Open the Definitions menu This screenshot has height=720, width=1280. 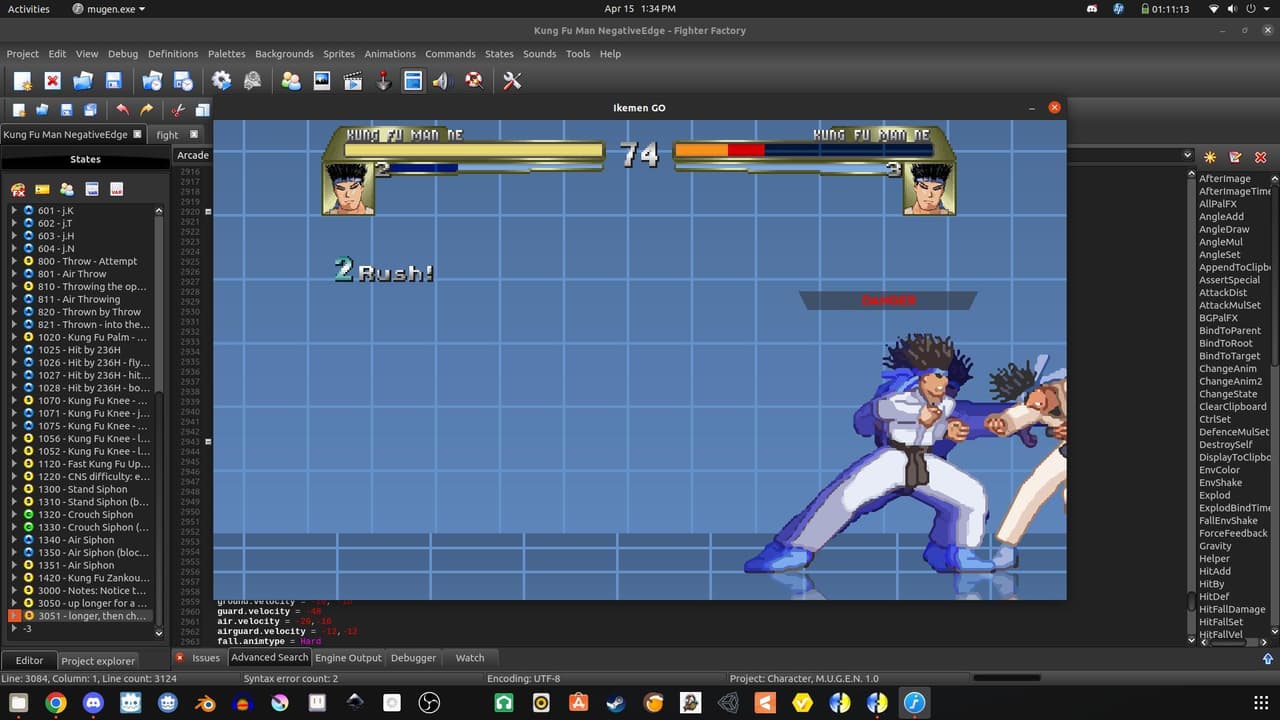point(173,54)
